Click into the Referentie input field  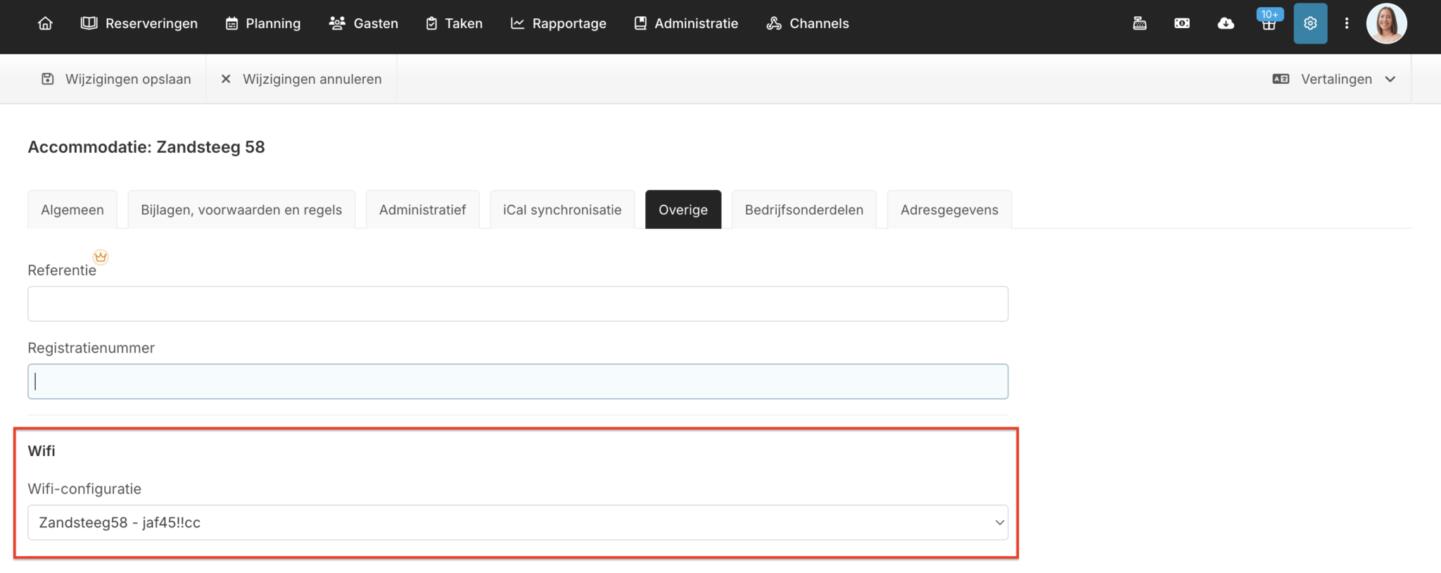(x=517, y=304)
